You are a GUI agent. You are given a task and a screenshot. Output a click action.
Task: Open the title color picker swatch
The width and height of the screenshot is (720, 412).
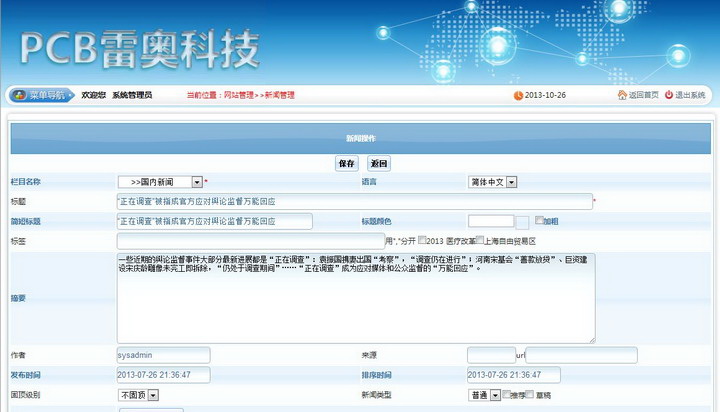[522, 223]
